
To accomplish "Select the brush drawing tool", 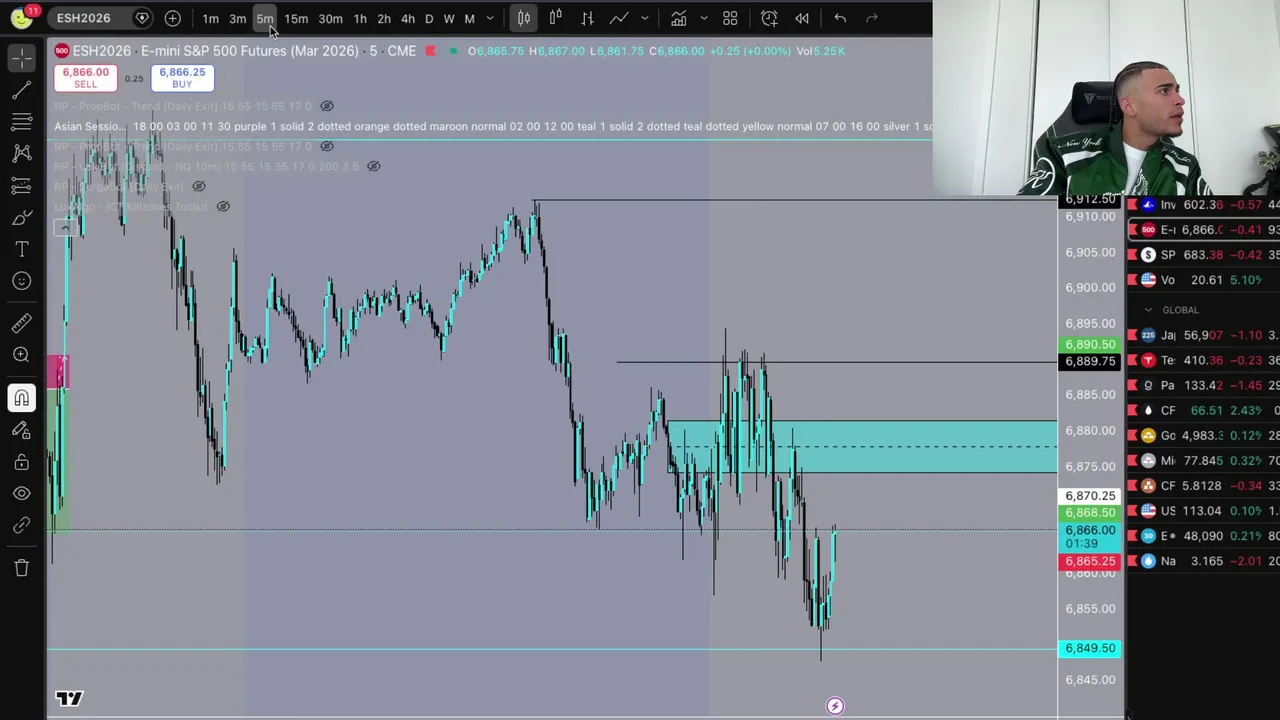I will (21, 218).
